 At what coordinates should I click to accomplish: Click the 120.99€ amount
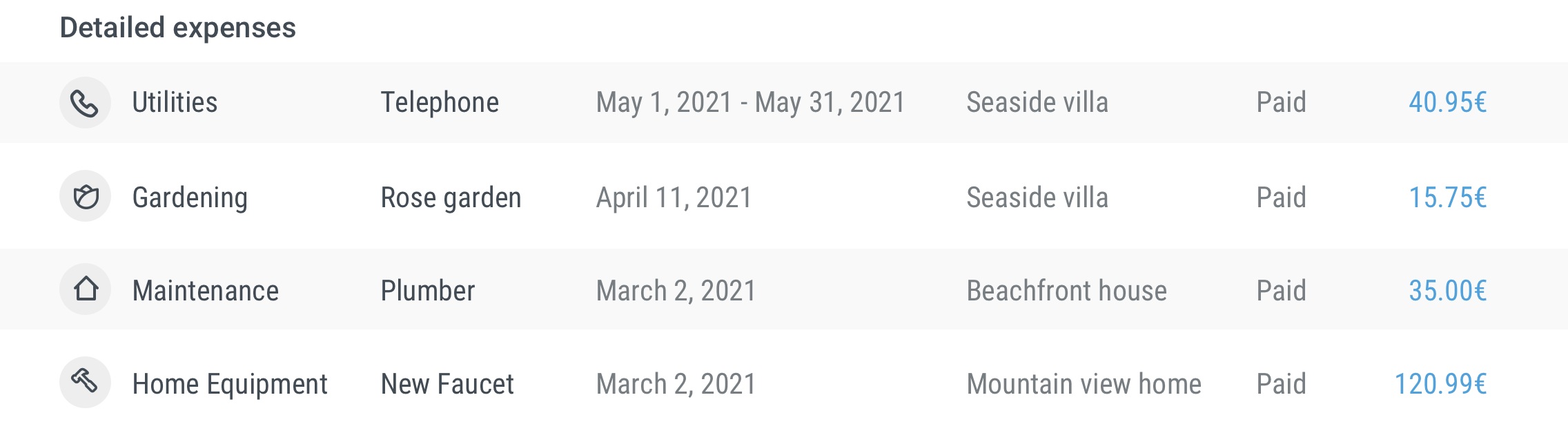(1440, 384)
